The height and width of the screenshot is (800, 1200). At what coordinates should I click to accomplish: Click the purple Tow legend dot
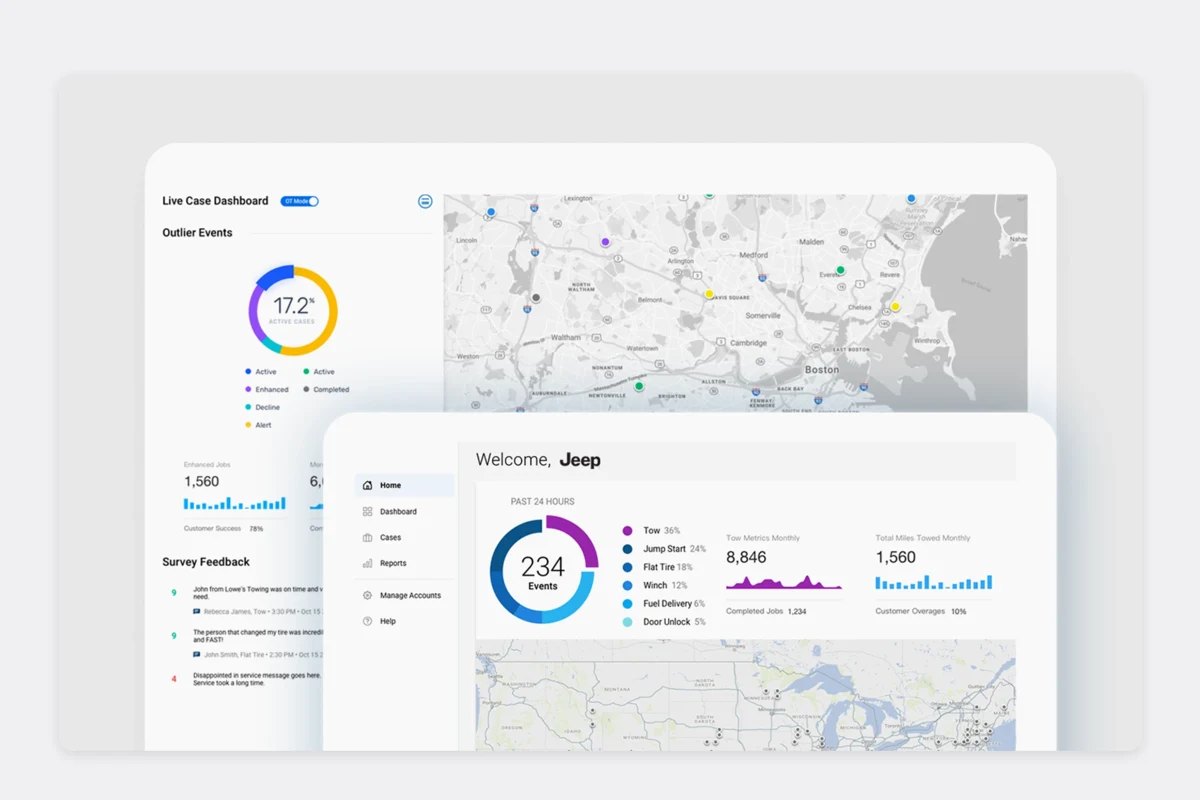pyautogui.click(x=627, y=531)
